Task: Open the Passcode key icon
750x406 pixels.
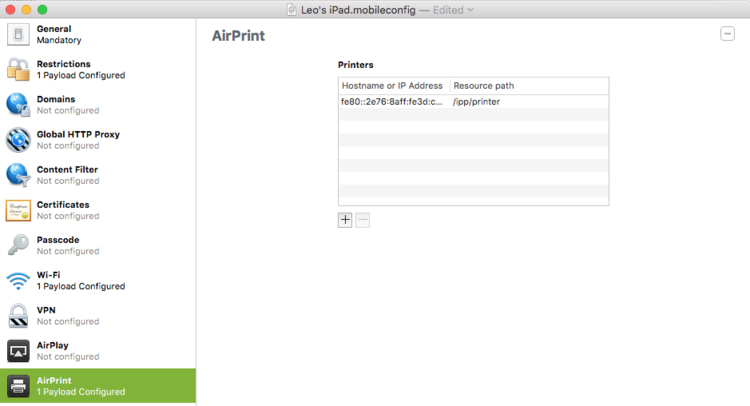Action: (x=18, y=245)
